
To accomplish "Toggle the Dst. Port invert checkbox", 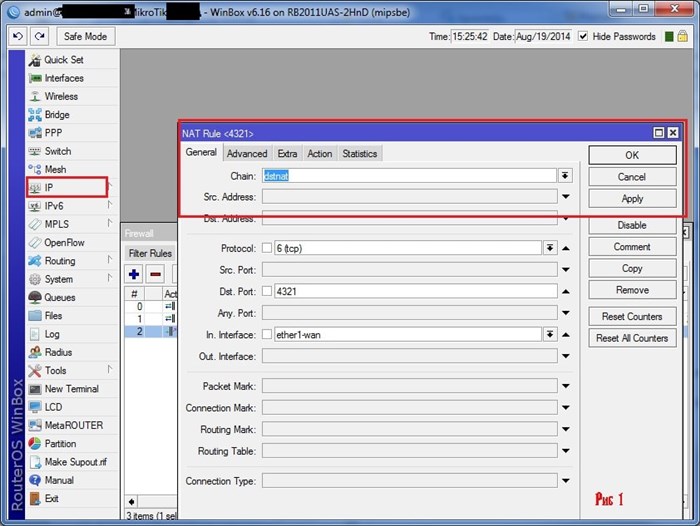I will (267, 291).
